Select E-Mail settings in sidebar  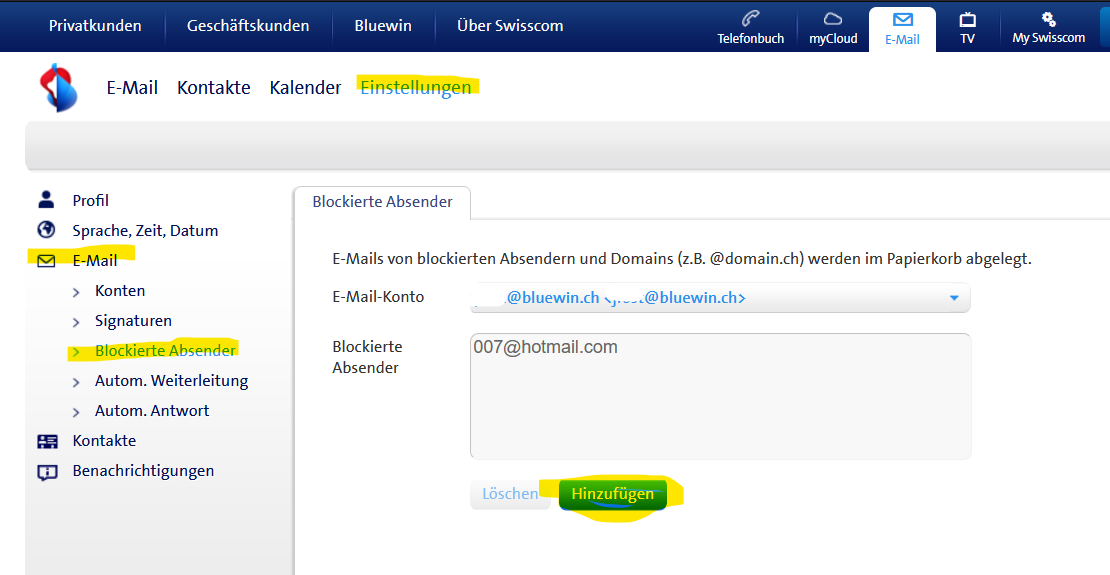tap(95, 261)
